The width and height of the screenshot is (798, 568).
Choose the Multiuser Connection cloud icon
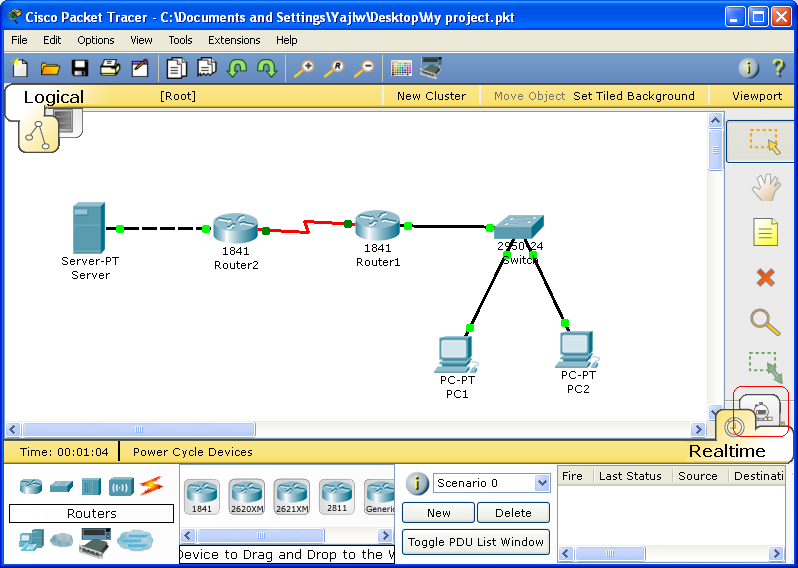pos(135,541)
